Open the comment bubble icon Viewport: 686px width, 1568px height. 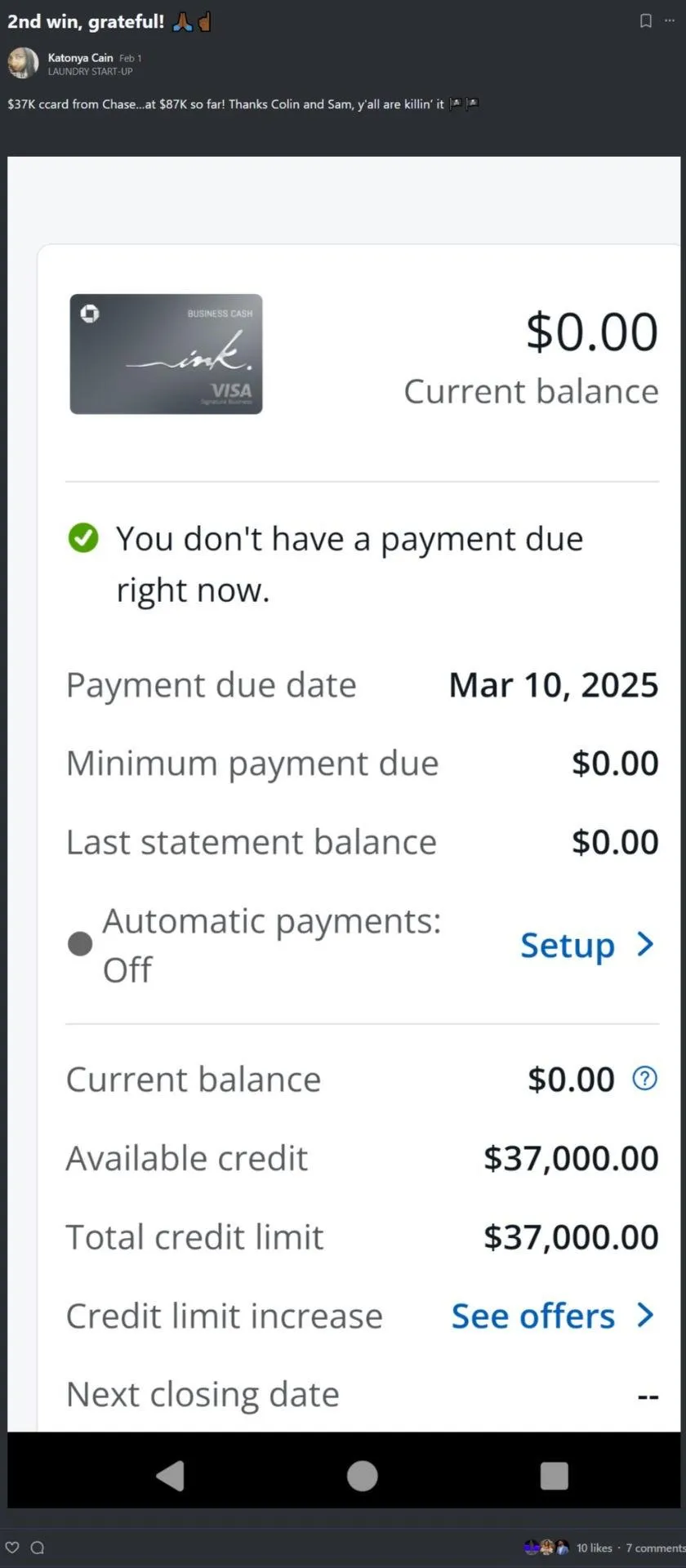coord(37,1547)
